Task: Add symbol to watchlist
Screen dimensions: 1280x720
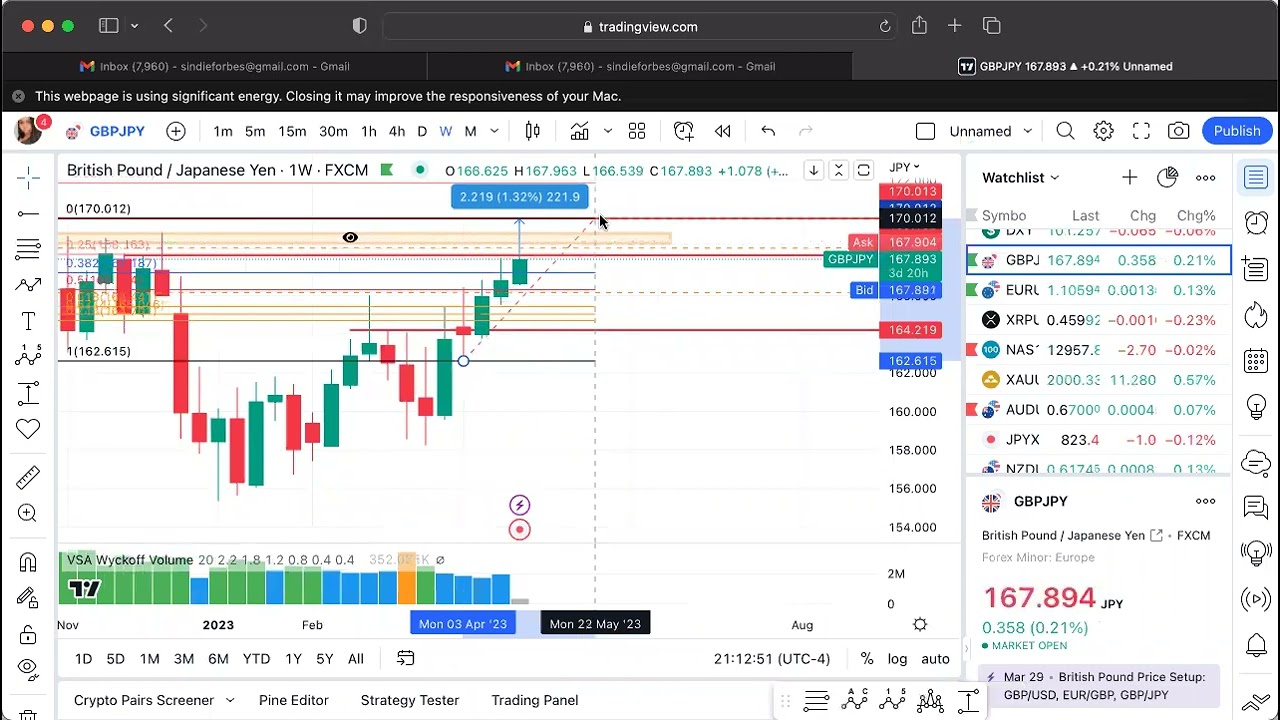Action: coord(1129,178)
